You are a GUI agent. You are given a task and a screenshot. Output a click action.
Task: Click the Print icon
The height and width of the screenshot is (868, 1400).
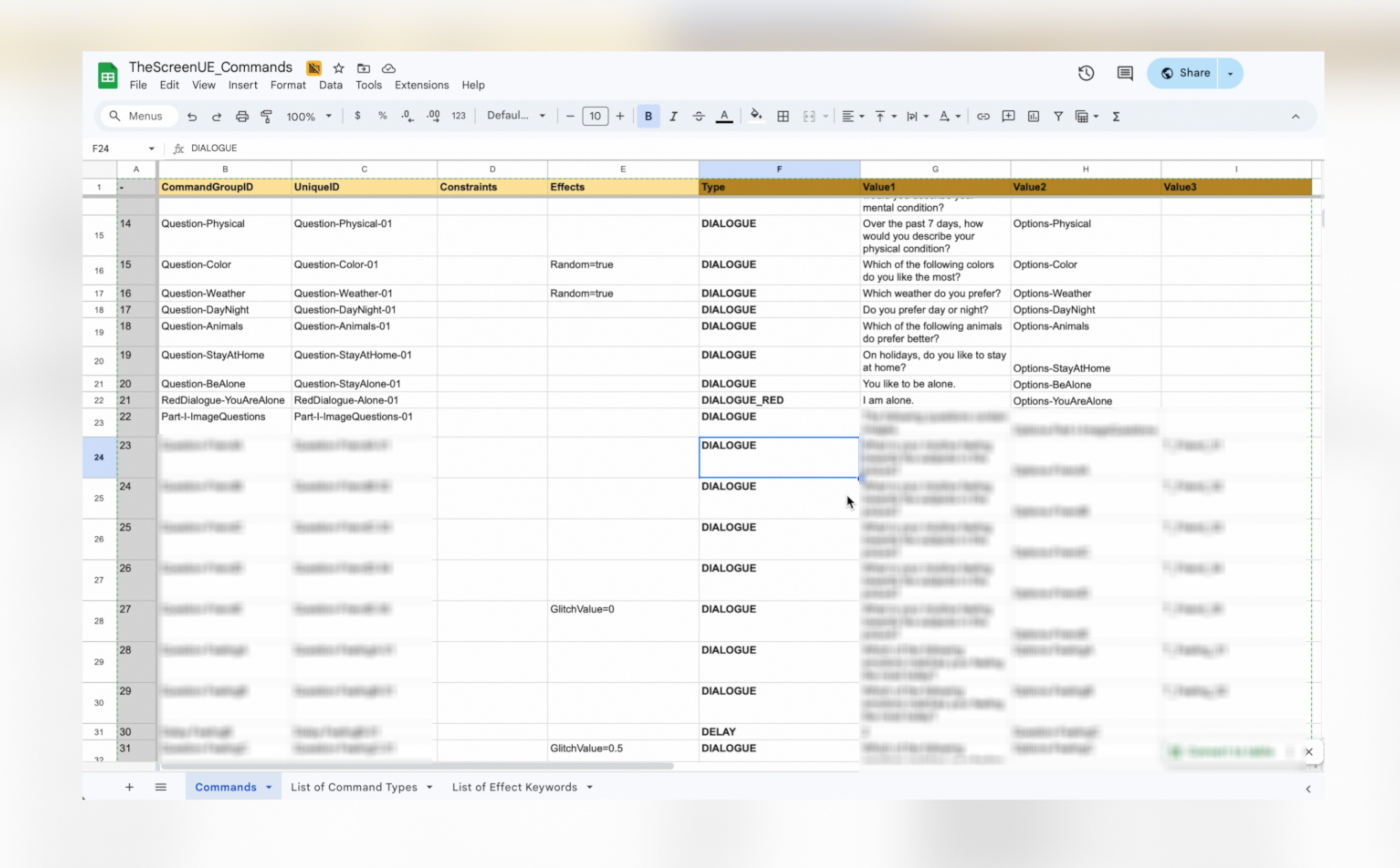tap(242, 116)
